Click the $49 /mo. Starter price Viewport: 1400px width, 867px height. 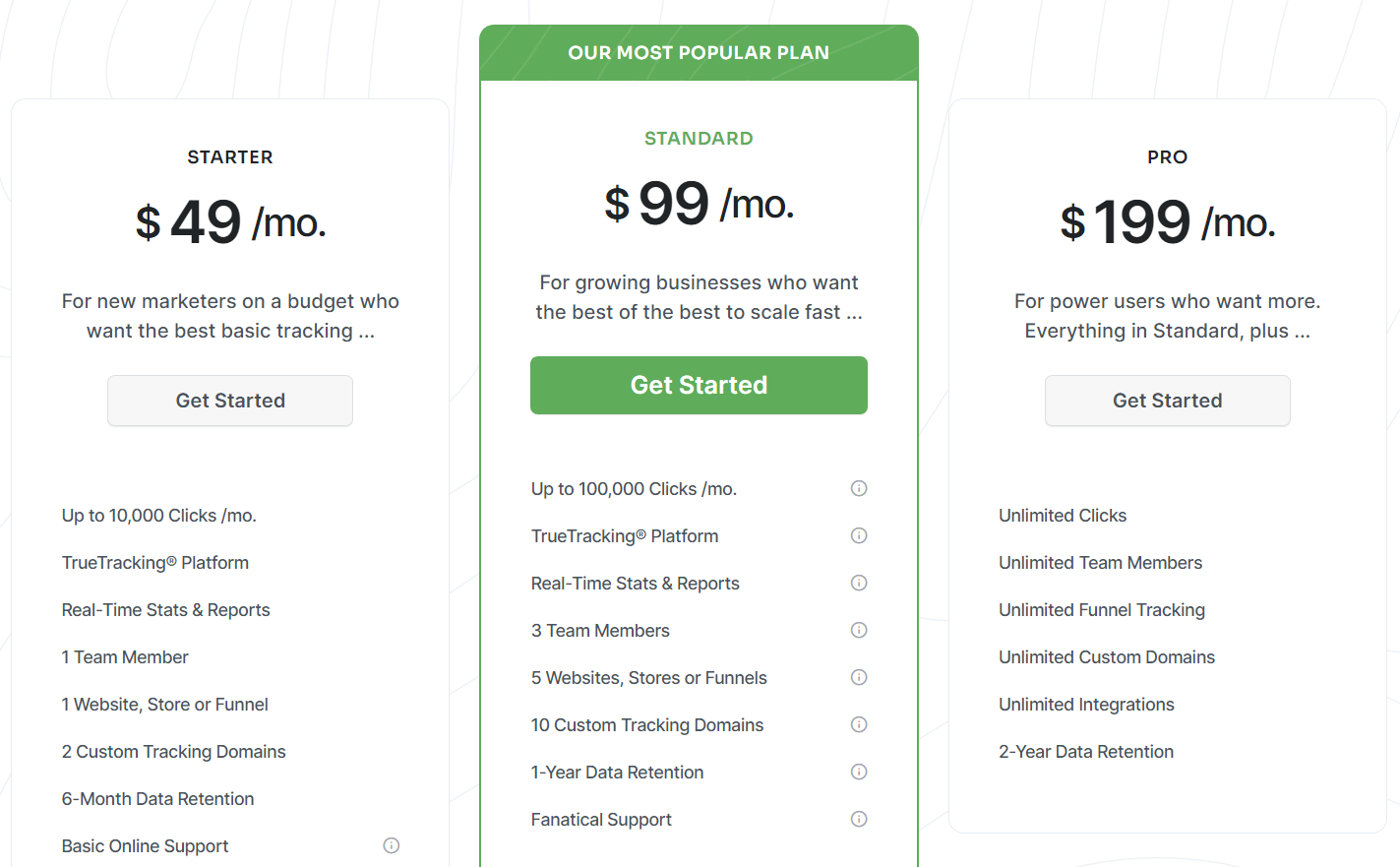pyautogui.click(x=230, y=221)
